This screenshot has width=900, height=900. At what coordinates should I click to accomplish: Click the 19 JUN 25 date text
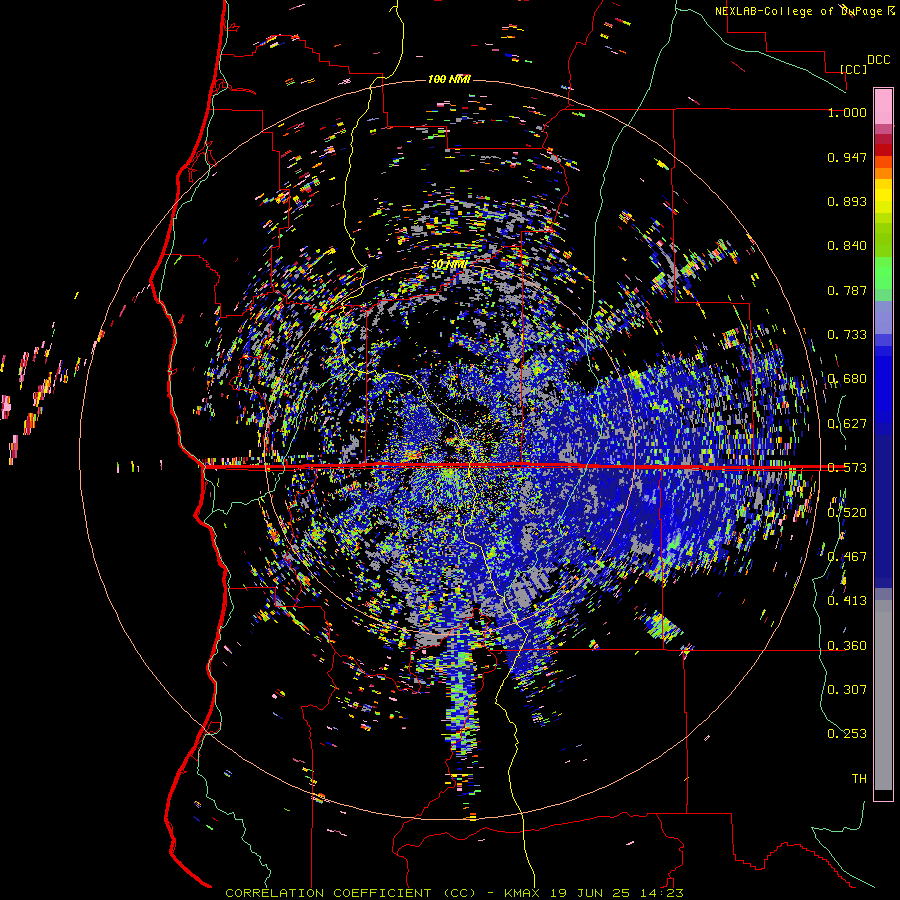[591, 893]
